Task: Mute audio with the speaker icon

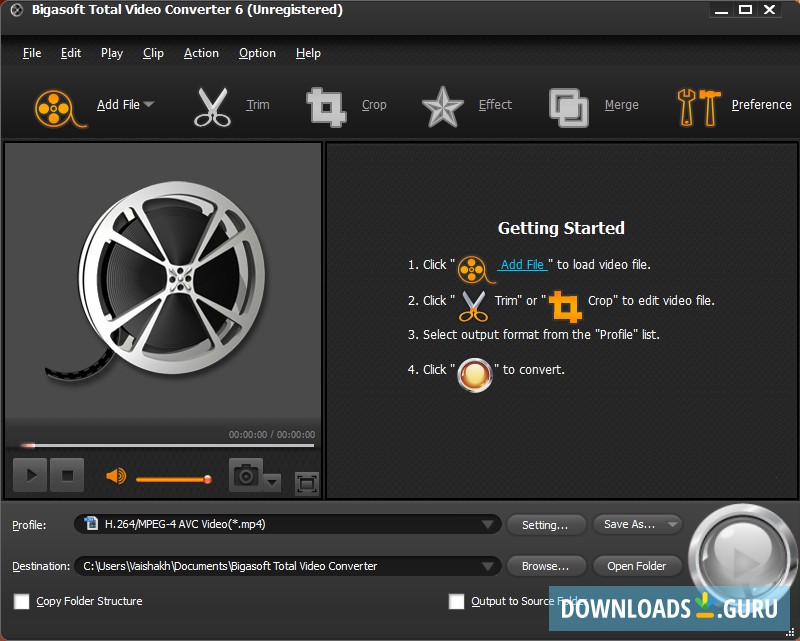Action: (x=116, y=476)
